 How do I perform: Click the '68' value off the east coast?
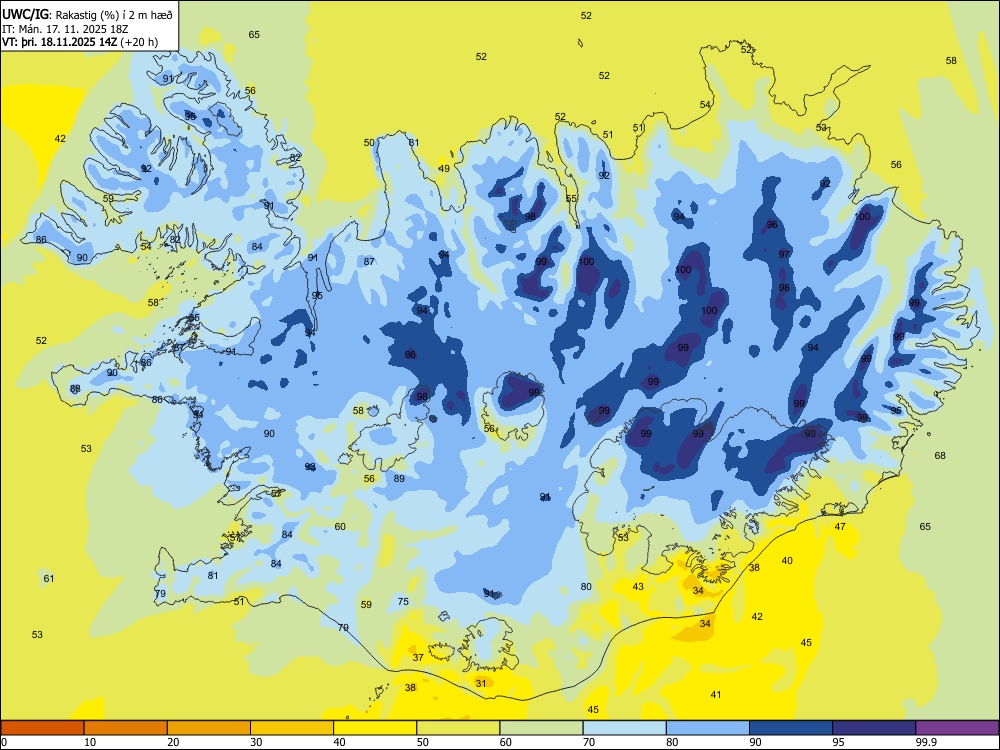pyautogui.click(x=940, y=455)
